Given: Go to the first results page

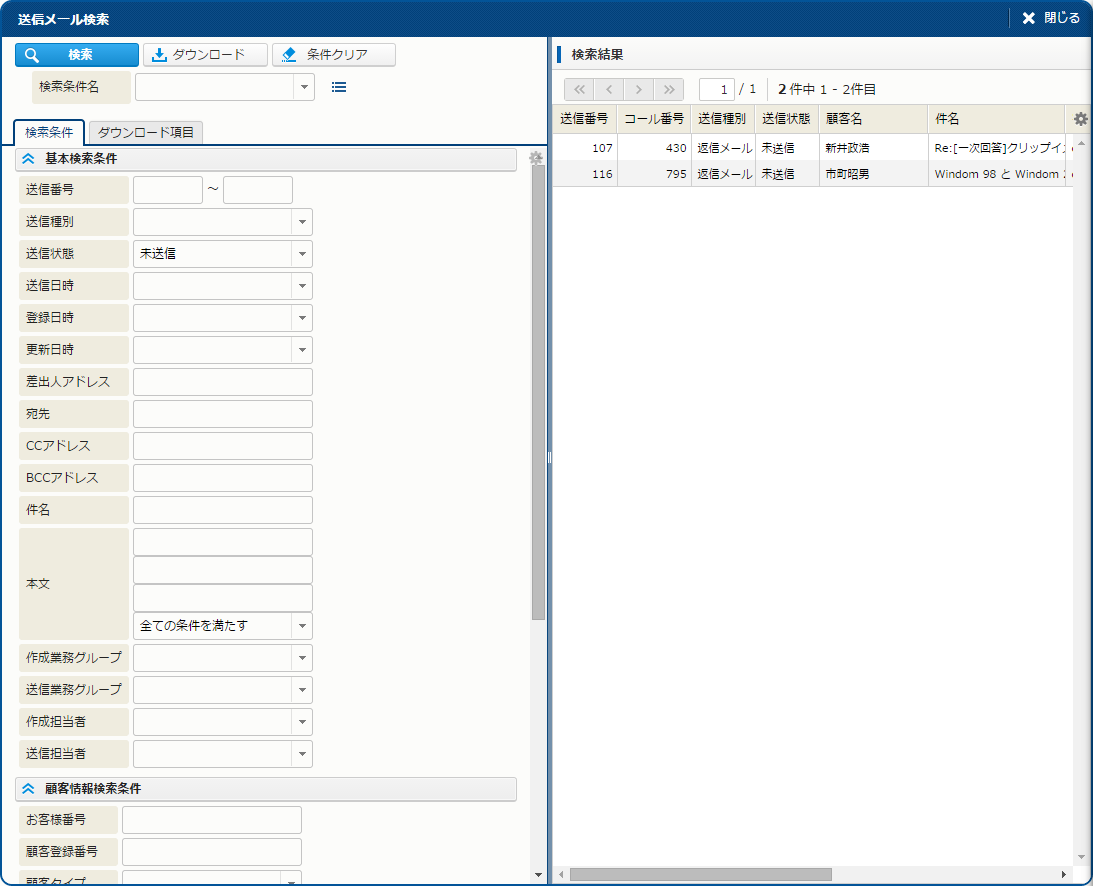Looking at the screenshot, I should 579,89.
